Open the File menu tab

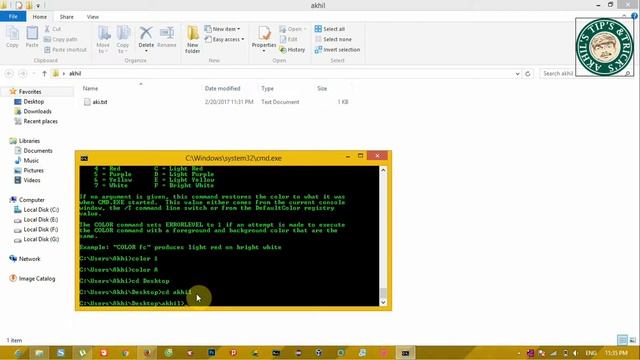click(x=13, y=17)
